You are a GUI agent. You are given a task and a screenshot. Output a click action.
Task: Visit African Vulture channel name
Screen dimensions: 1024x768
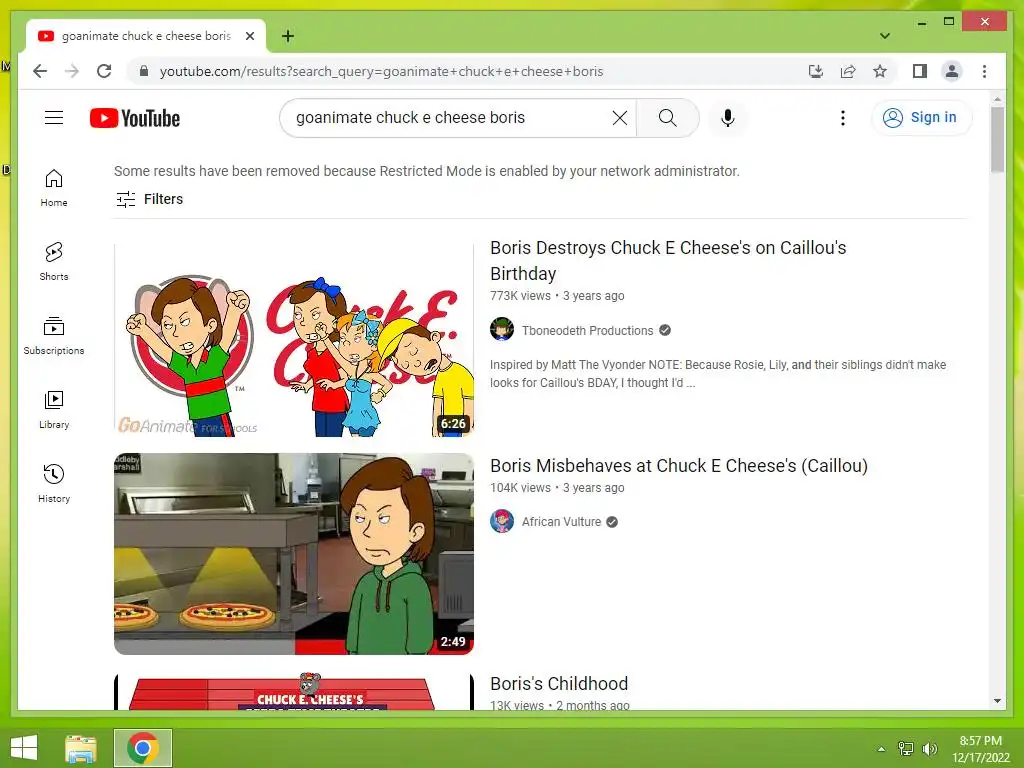point(561,522)
